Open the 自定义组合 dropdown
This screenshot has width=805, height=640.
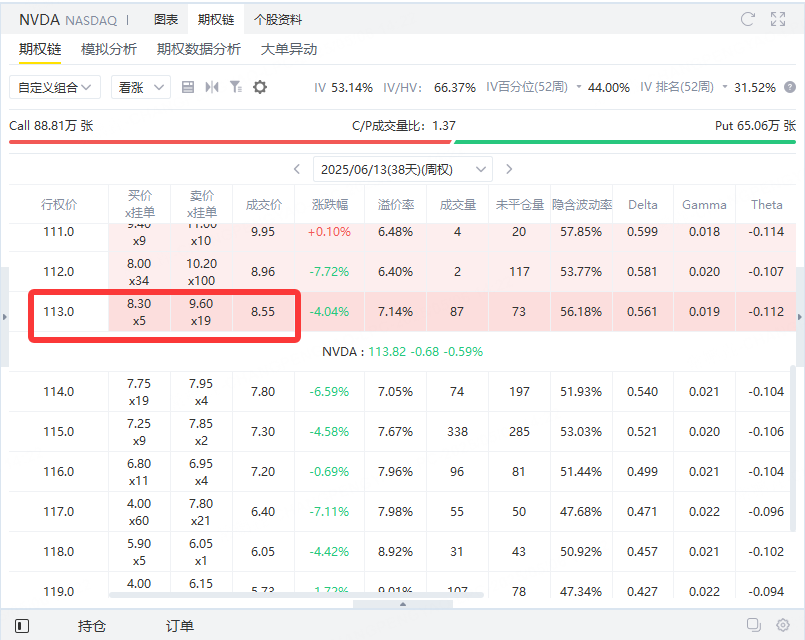[x=55, y=87]
